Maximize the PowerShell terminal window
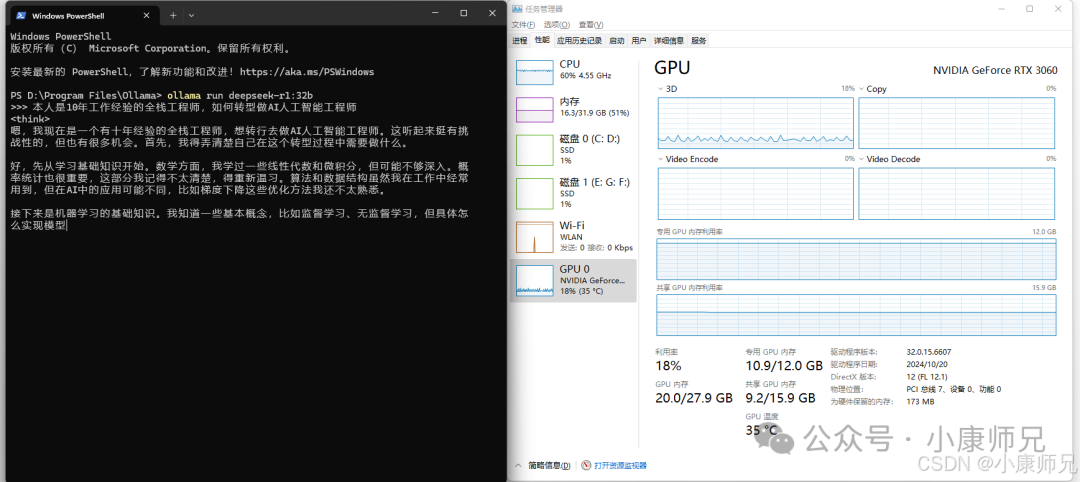The width and height of the screenshot is (1080, 482). 464,12
